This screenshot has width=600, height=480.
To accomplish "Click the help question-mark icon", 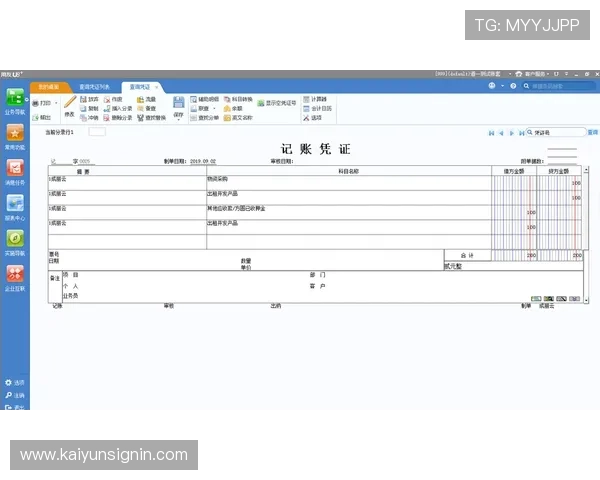I will point(513,86).
